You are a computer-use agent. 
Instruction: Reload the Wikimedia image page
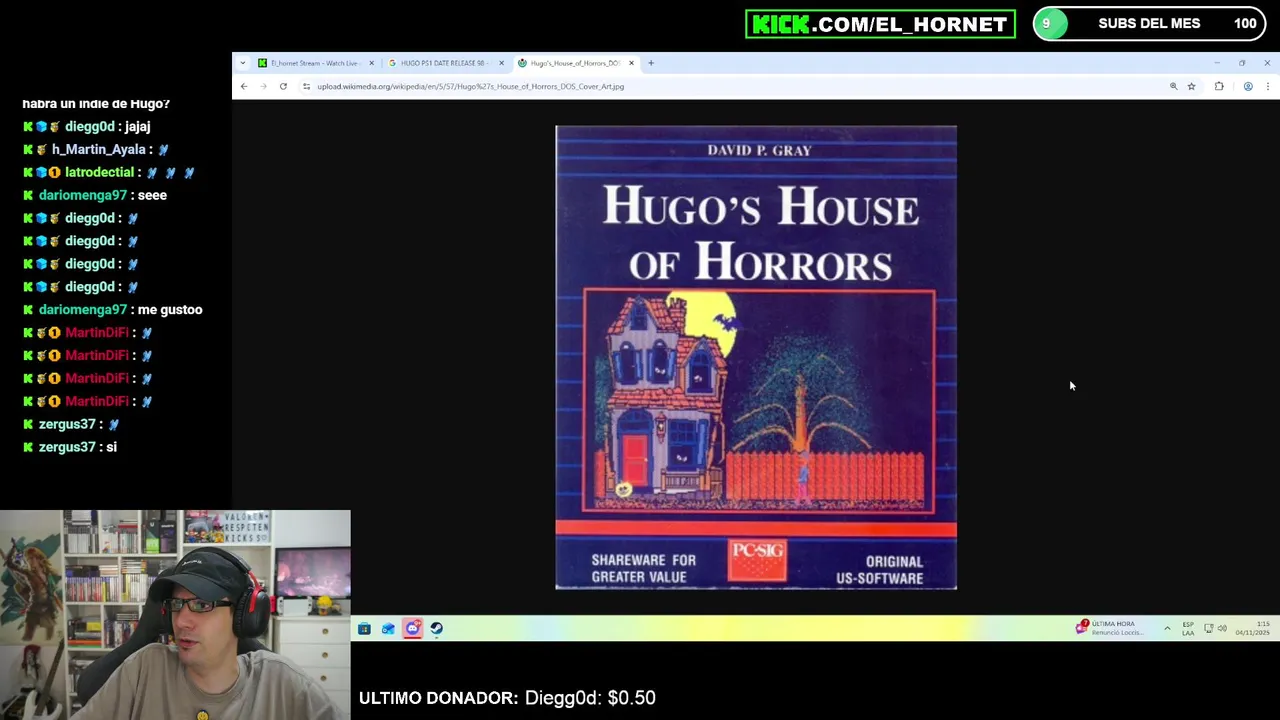tap(283, 86)
